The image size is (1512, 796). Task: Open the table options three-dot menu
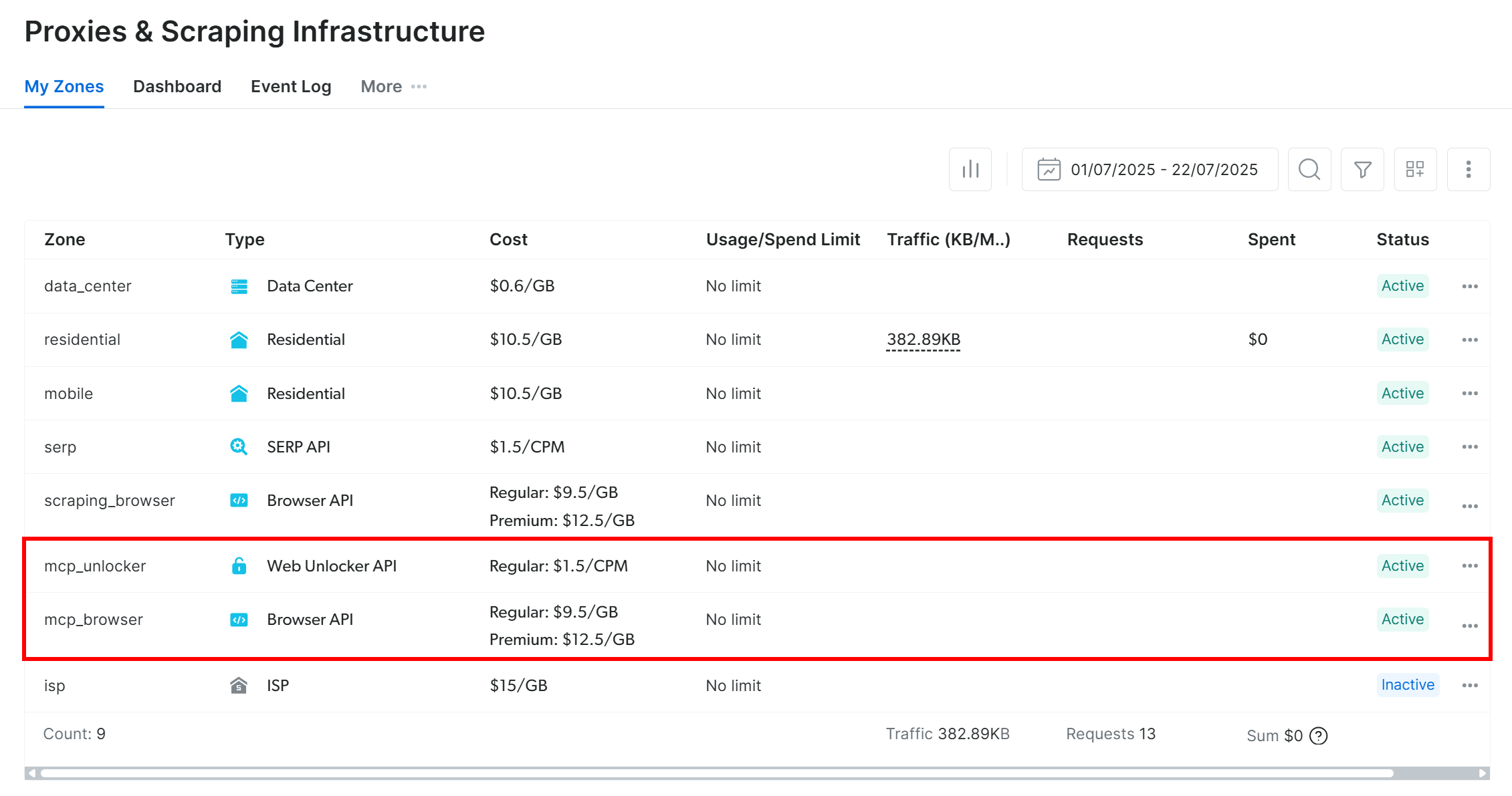coord(1469,169)
